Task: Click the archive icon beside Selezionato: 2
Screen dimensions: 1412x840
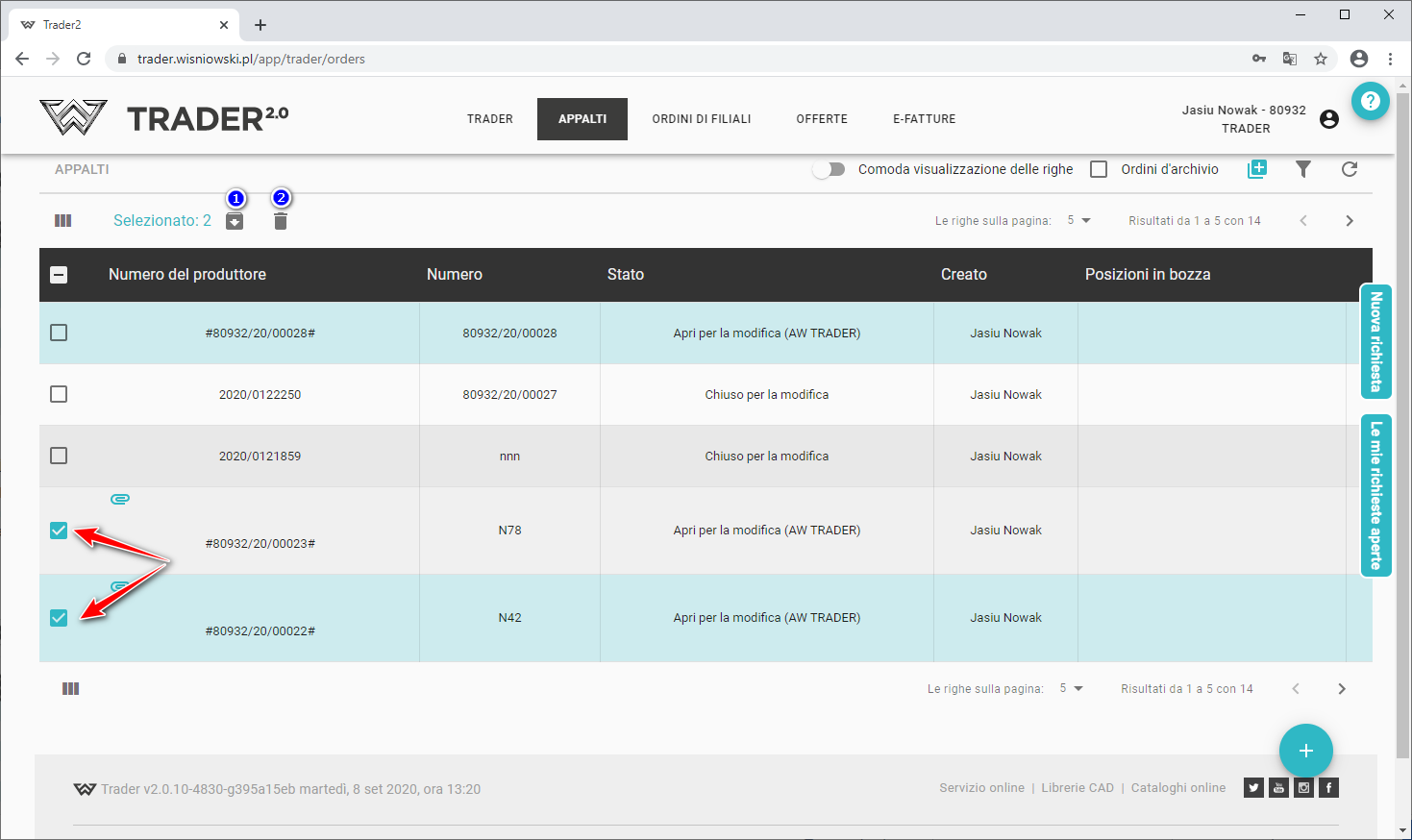Action: 235,222
